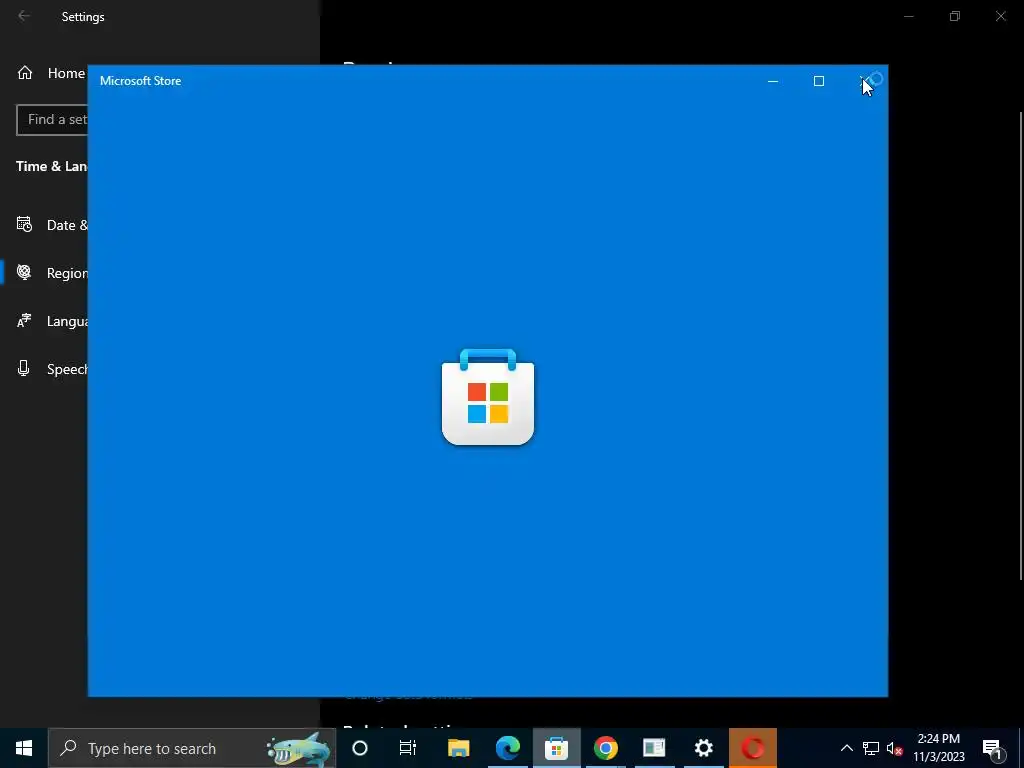1024x768 pixels.
Task: Launch Google Chrome from the taskbar
Action: click(605, 748)
